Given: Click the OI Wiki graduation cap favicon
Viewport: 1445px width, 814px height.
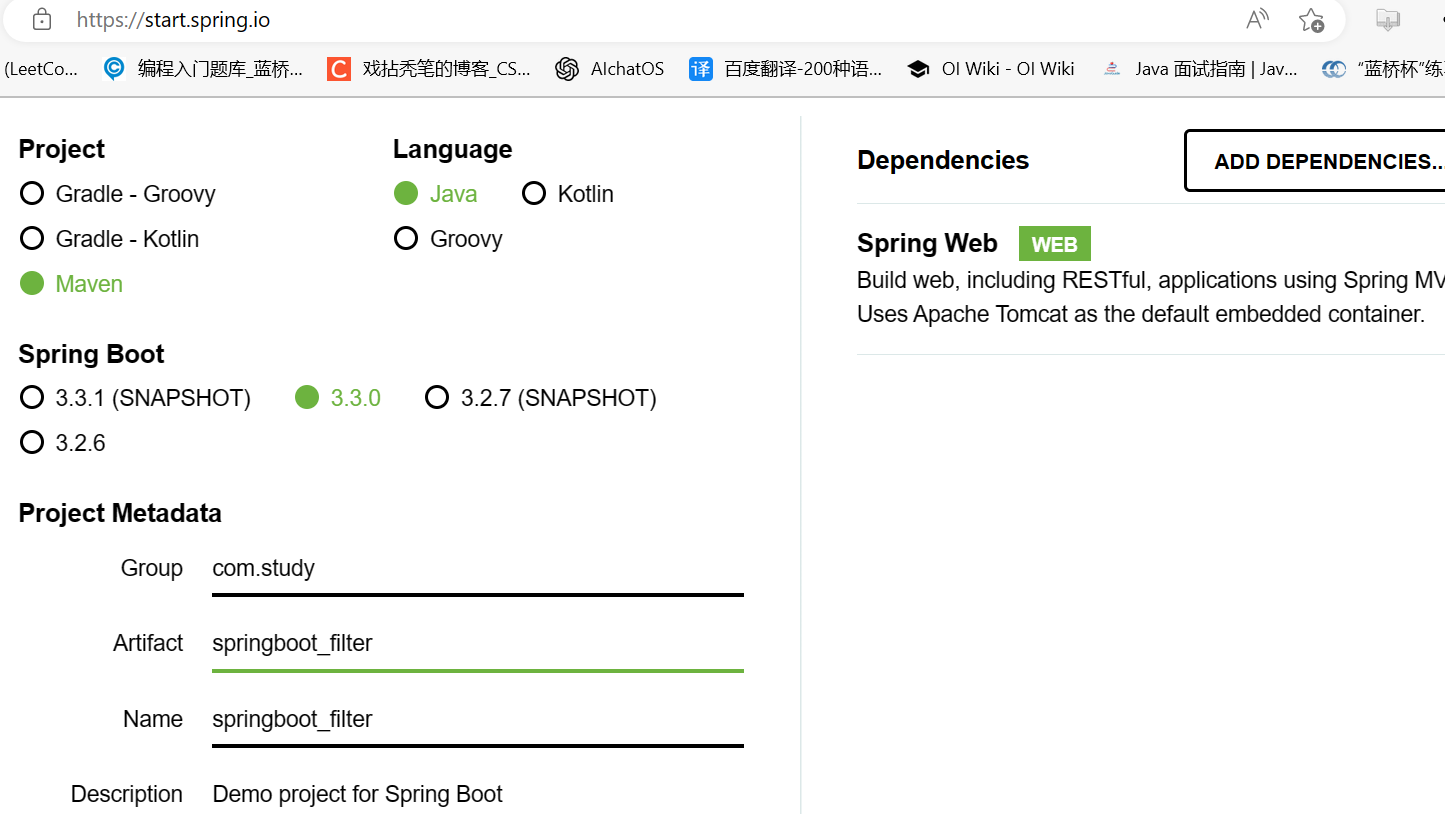Looking at the screenshot, I should point(918,68).
